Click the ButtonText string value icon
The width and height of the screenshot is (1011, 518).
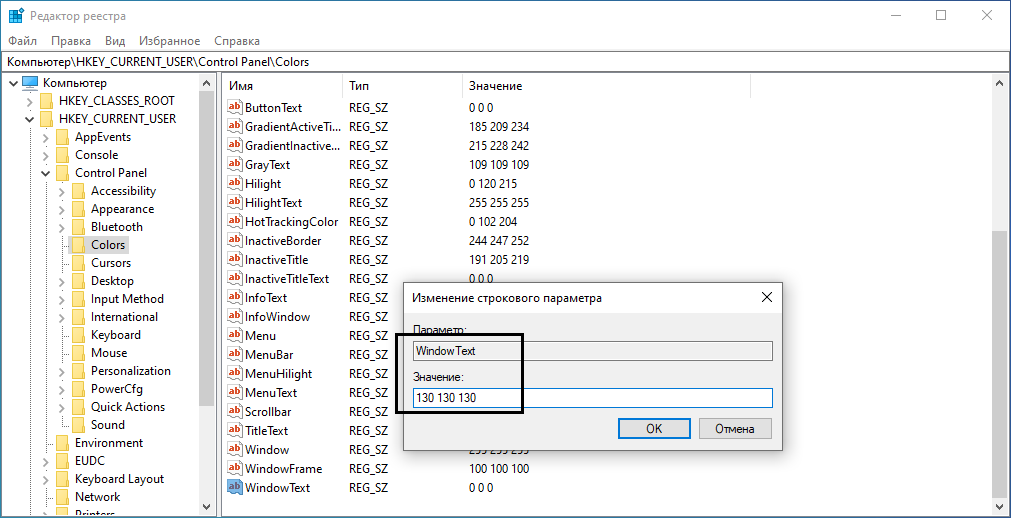(x=235, y=107)
